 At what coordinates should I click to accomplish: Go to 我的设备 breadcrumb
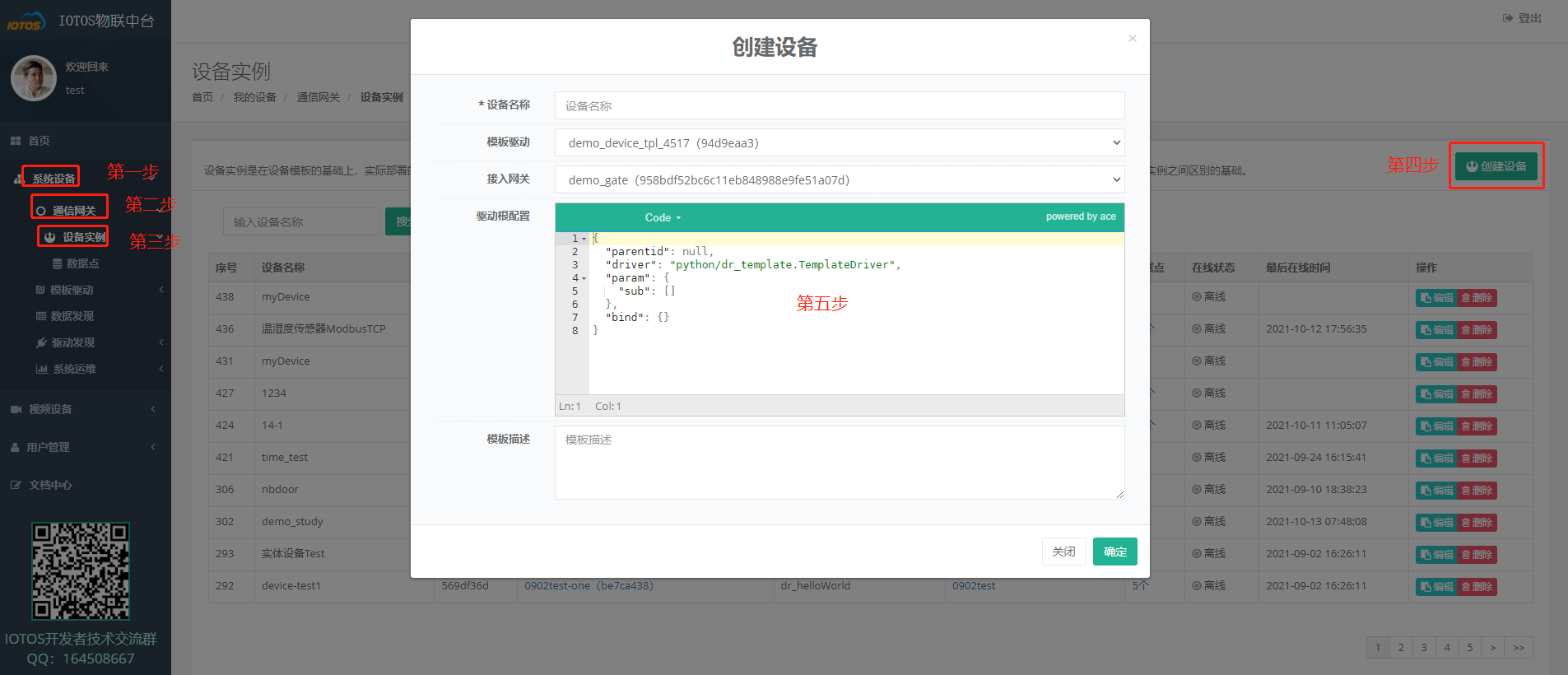(254, 97)
